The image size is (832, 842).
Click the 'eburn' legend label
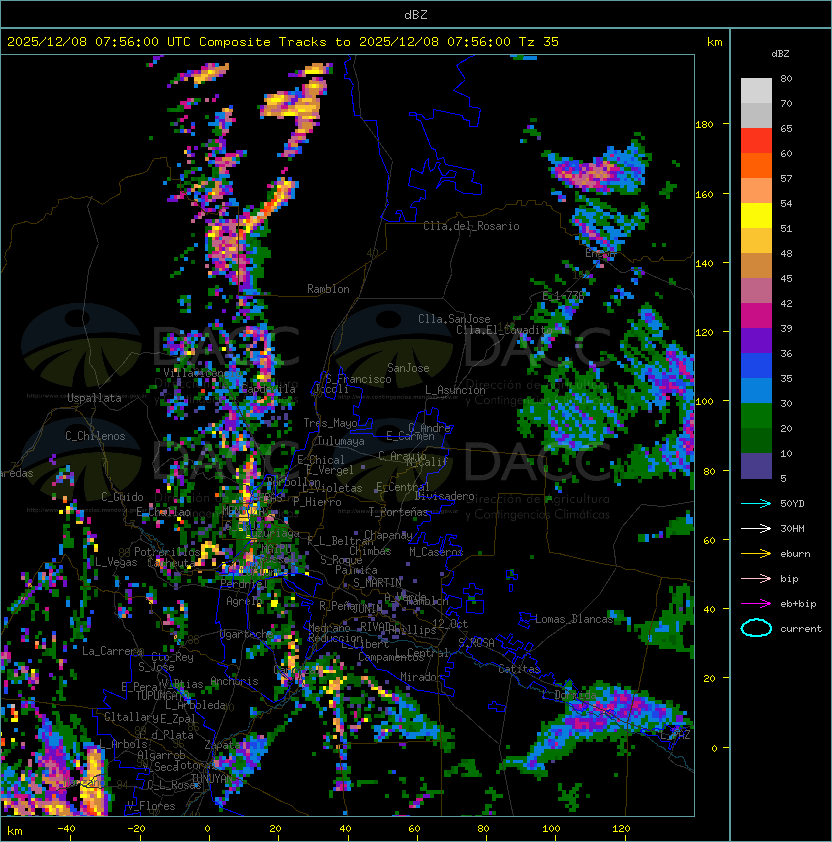795,554
